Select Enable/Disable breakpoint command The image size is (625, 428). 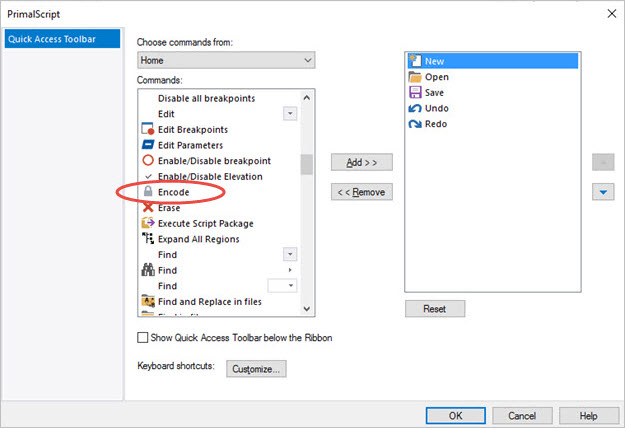tap(219, 160)
